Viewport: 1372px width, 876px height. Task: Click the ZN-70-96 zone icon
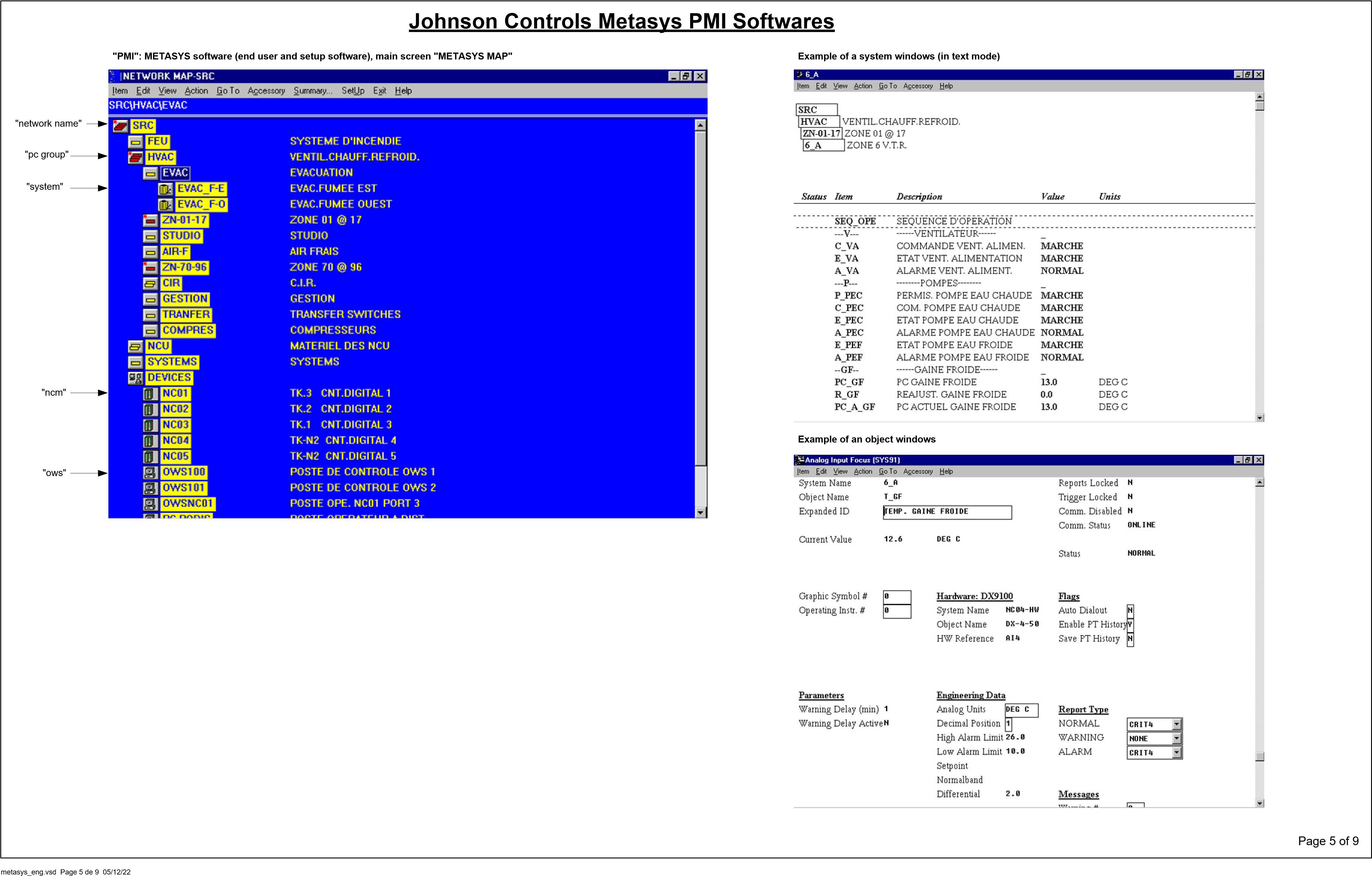point(150,267)
